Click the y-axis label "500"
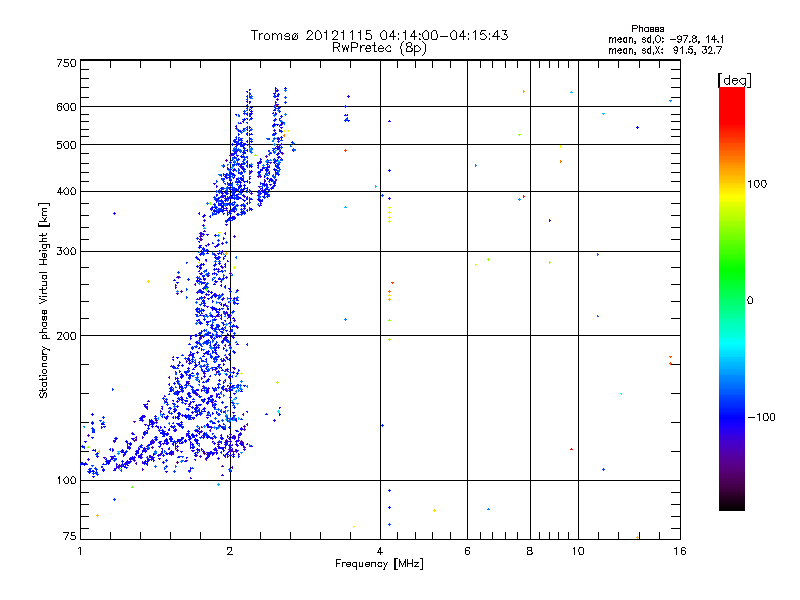The height and width of the screenshot is (600, 800). coord(66,145)
